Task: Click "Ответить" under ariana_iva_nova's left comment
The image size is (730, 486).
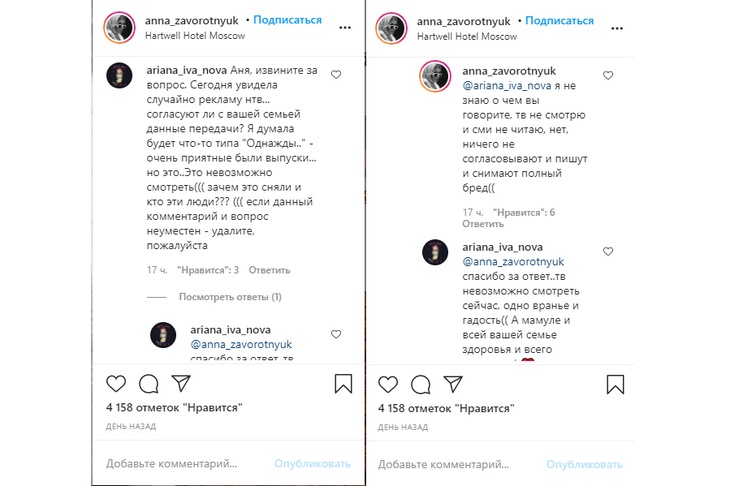Action: pyautogui.click(x=269, y=270)
